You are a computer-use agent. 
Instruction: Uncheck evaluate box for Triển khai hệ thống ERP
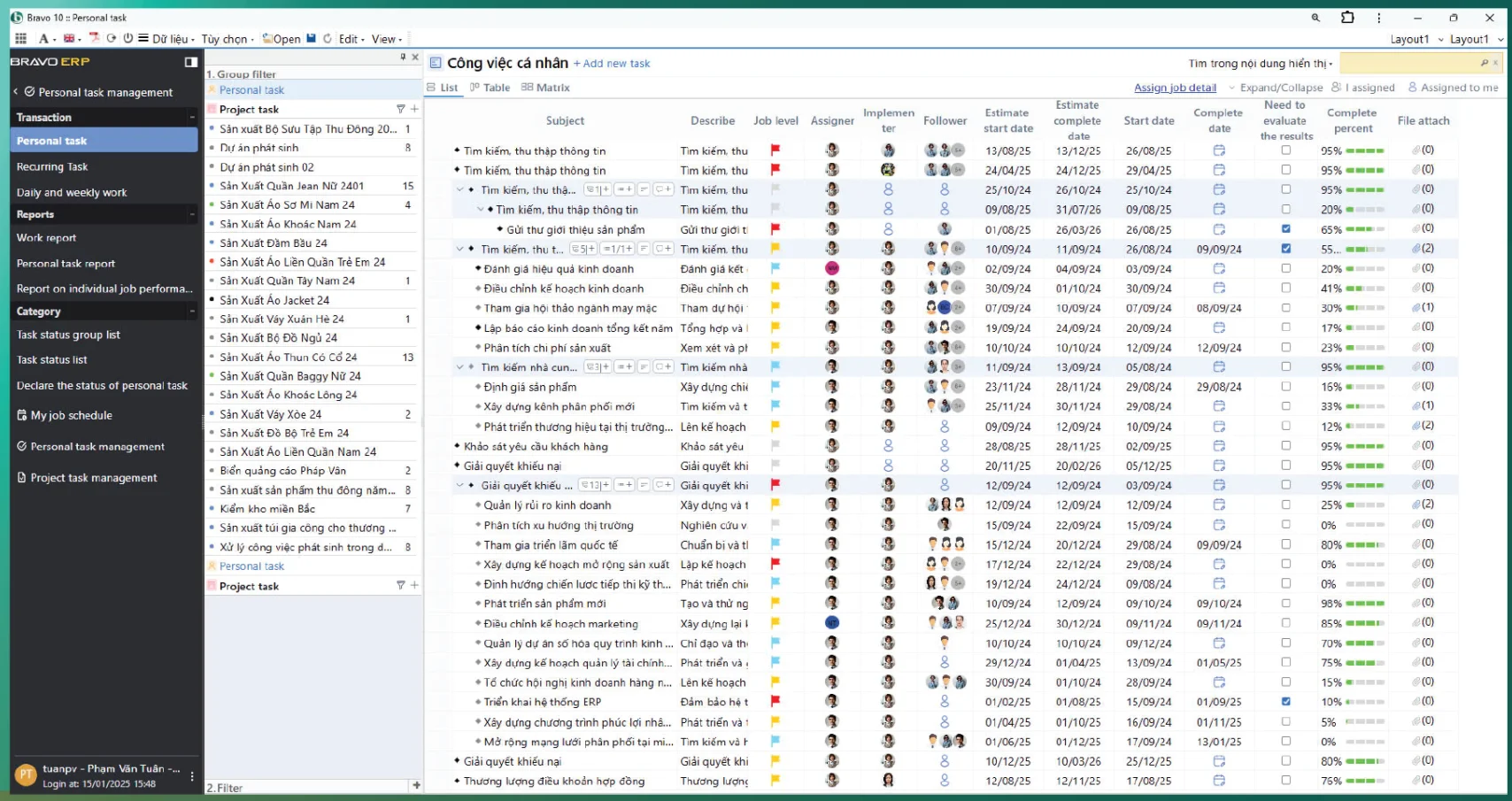coord(1285,702)
